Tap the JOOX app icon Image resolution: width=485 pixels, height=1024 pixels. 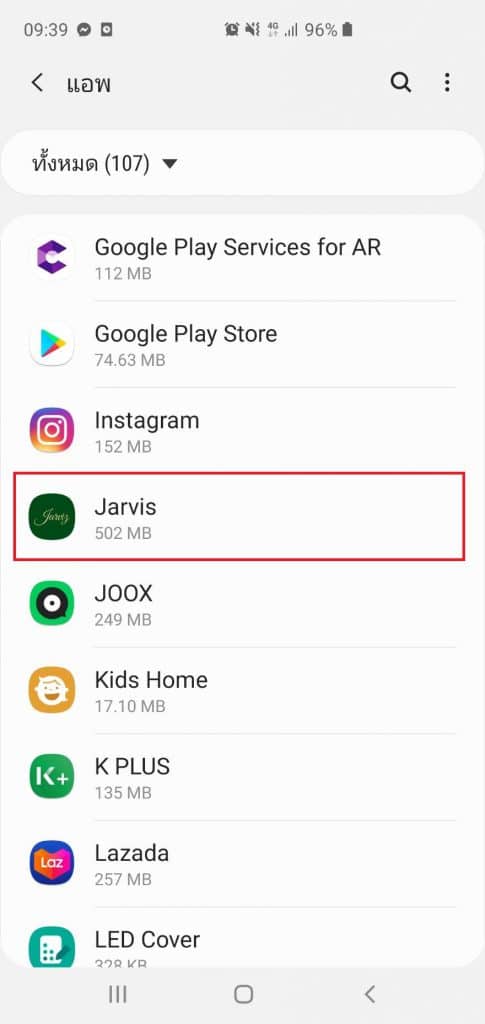[52, 603]
